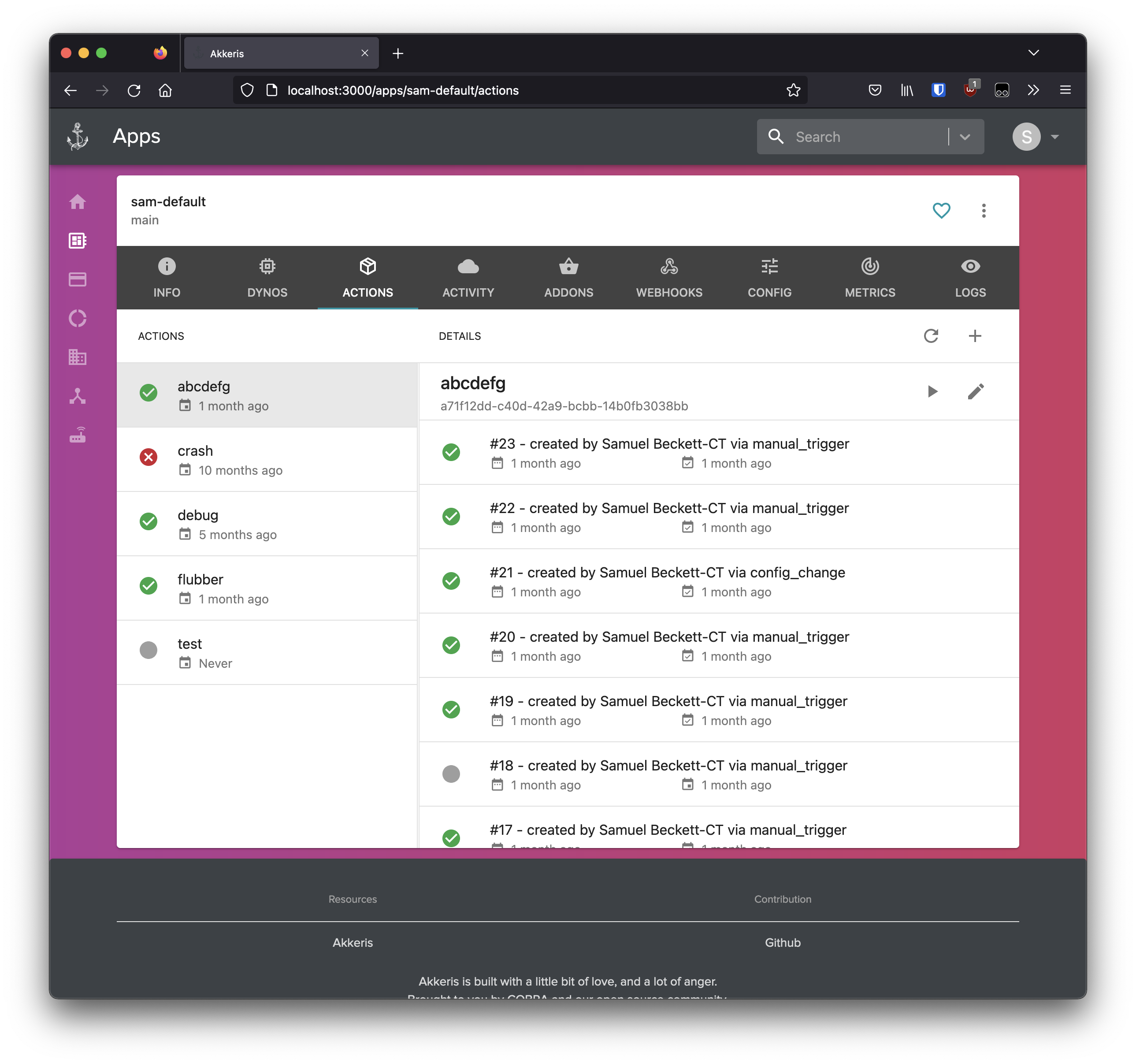Refresh the actions list
This screenshot has width=1136, height=1064.
931,336
